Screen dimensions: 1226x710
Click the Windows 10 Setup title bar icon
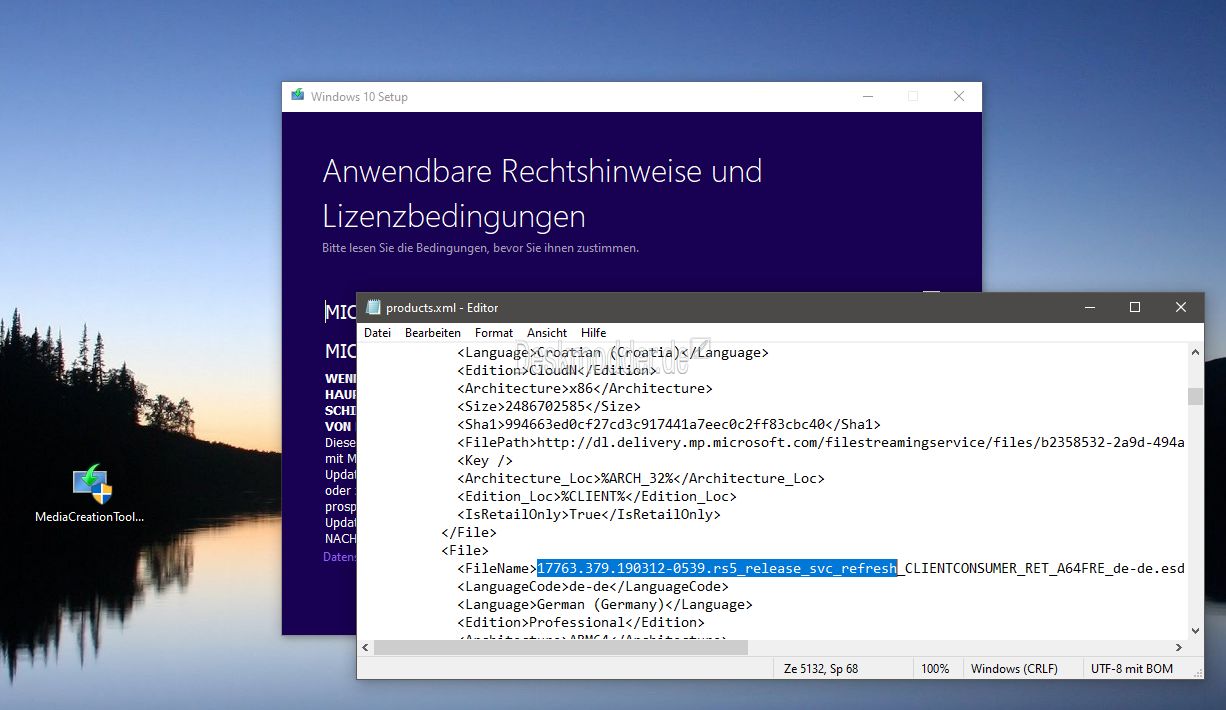297,96
